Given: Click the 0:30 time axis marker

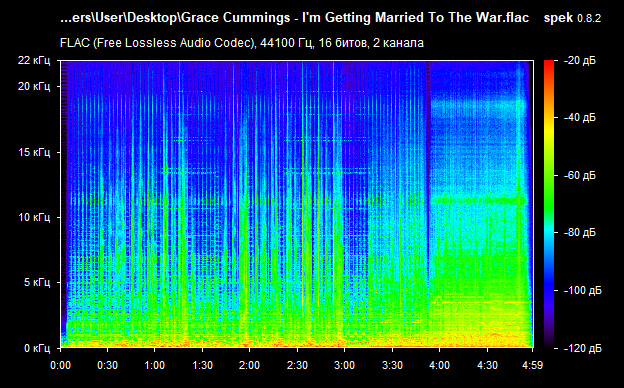Looking at the screenshot, I should (107, 365).
